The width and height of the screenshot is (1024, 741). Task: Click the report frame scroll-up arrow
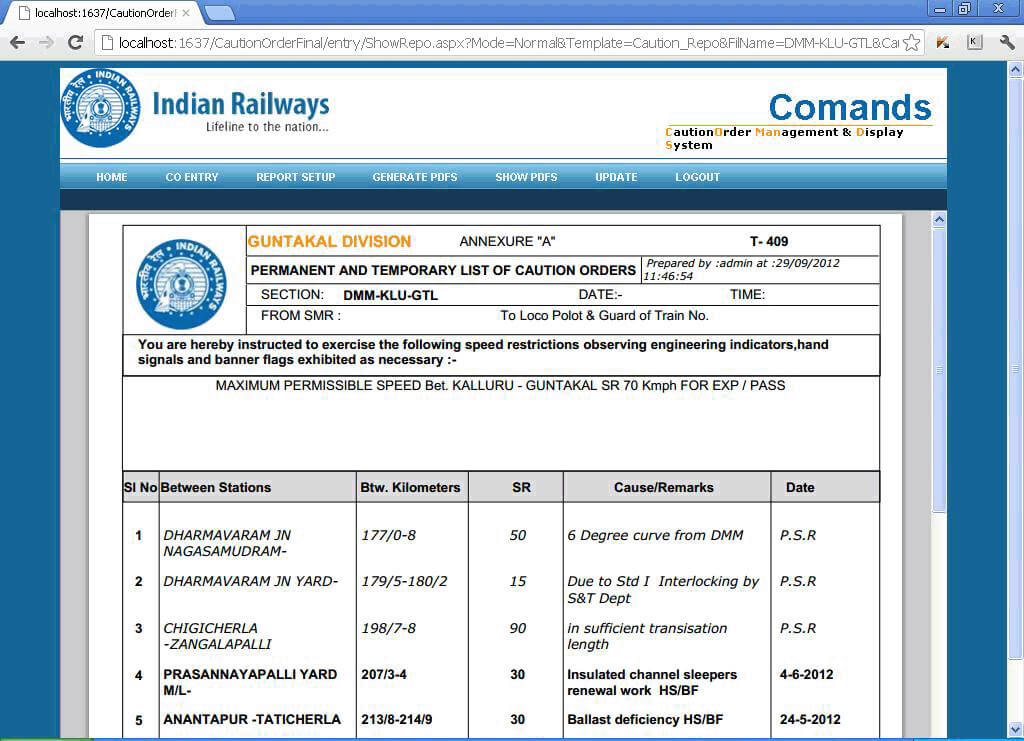(x=938, y=220)
